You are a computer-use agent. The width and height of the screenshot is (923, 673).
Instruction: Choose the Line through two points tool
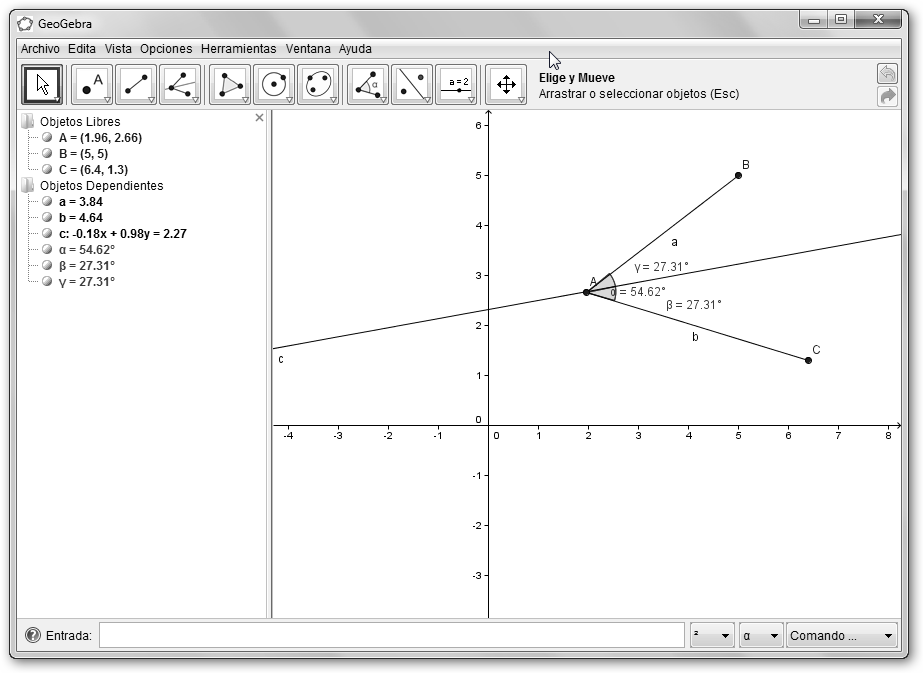coord(136,85)
